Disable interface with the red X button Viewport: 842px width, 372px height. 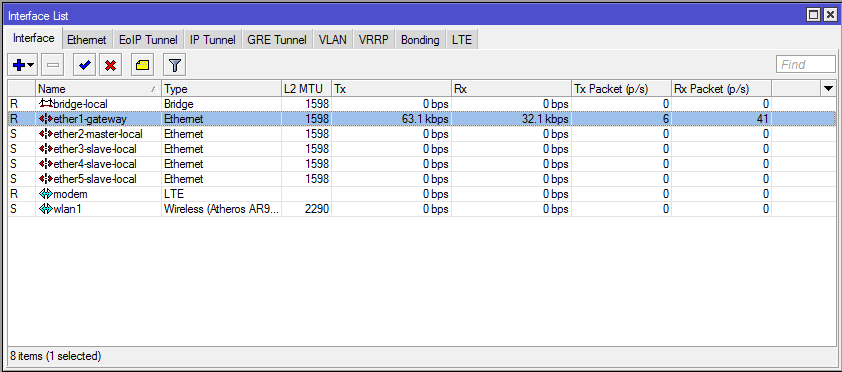point(111,65)
